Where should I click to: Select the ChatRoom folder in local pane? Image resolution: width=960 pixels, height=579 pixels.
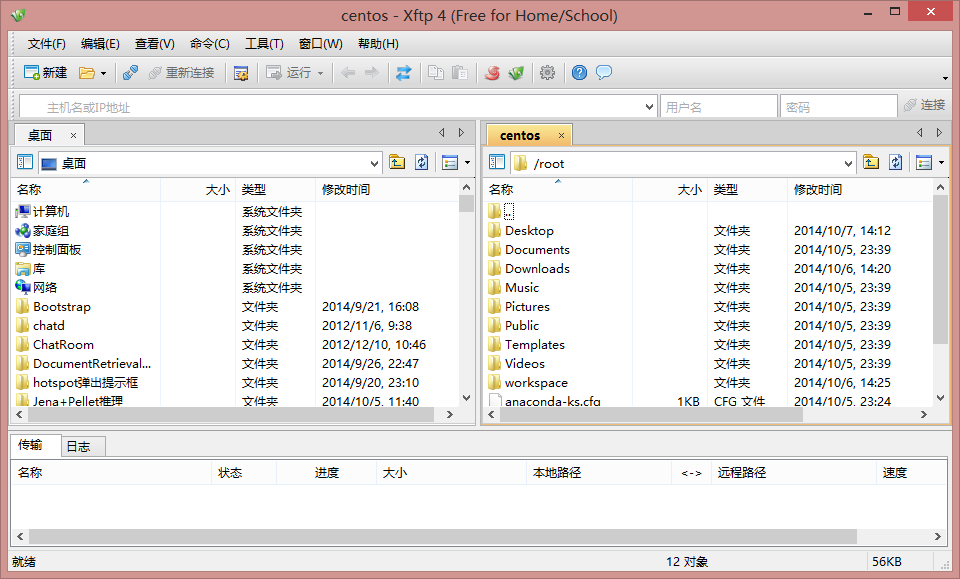(63, 345)
